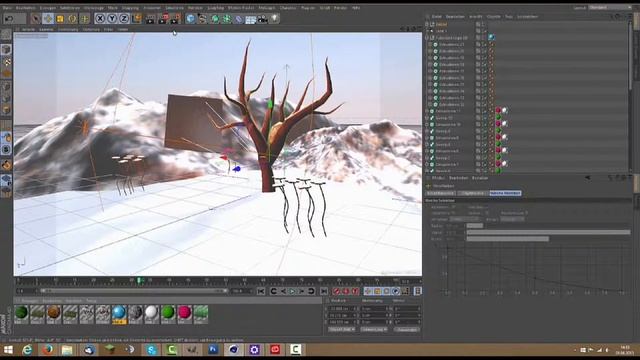The height and width of the screenshot is (360, 640).
Task: Open the timeline options icon at far right
Action: [418, 291]
